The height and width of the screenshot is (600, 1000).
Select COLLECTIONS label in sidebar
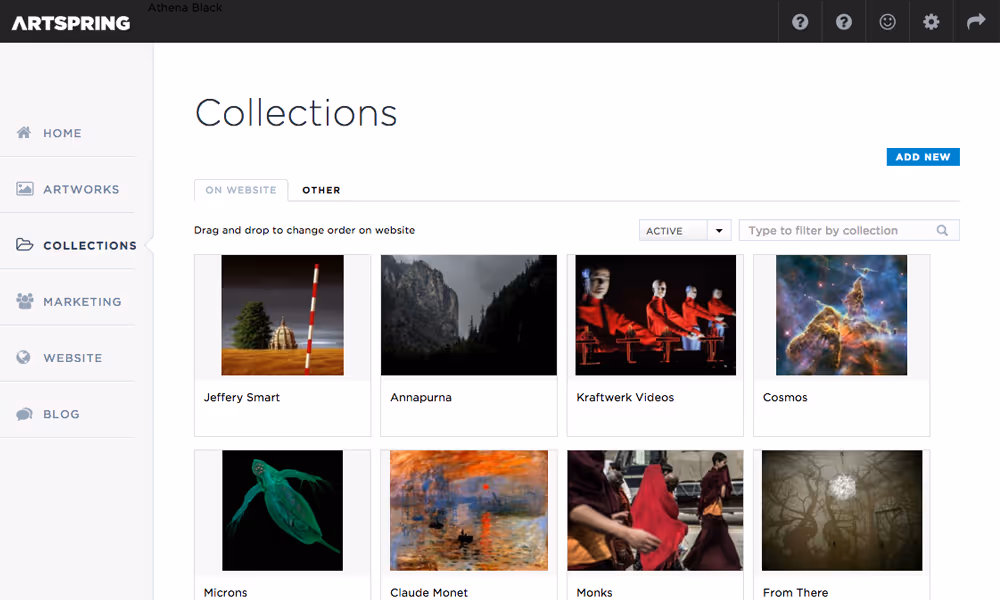pos(90,245)
